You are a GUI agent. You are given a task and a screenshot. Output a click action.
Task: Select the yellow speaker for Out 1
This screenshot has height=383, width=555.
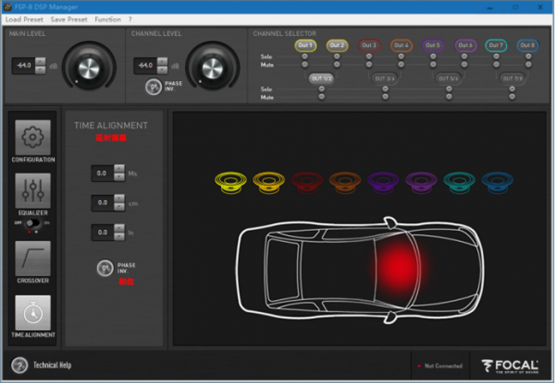231,182
